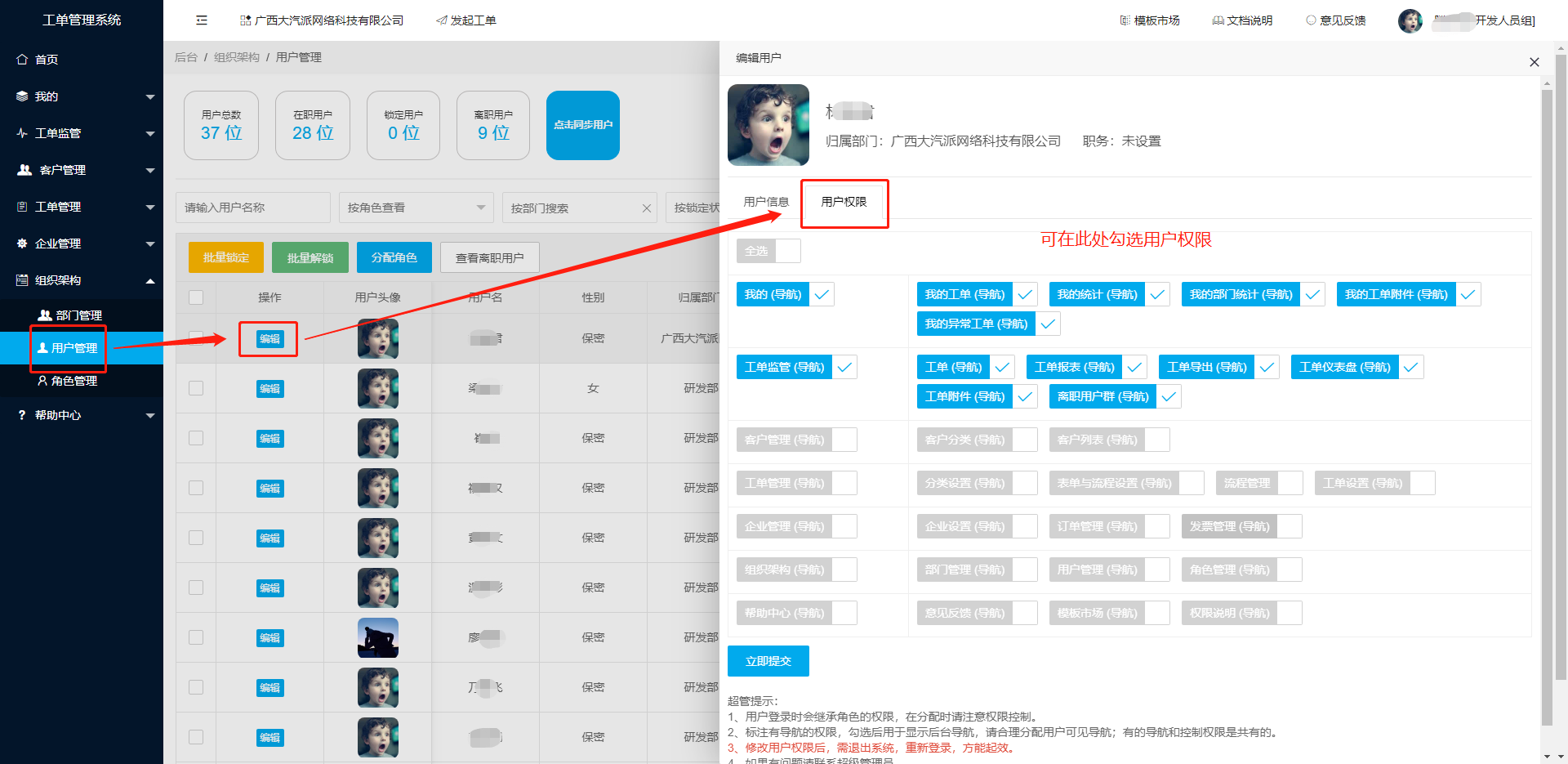Uncheck 我的统计 (导航) permission
This screenshot has width=1568, height=764.
point(1157,294)
